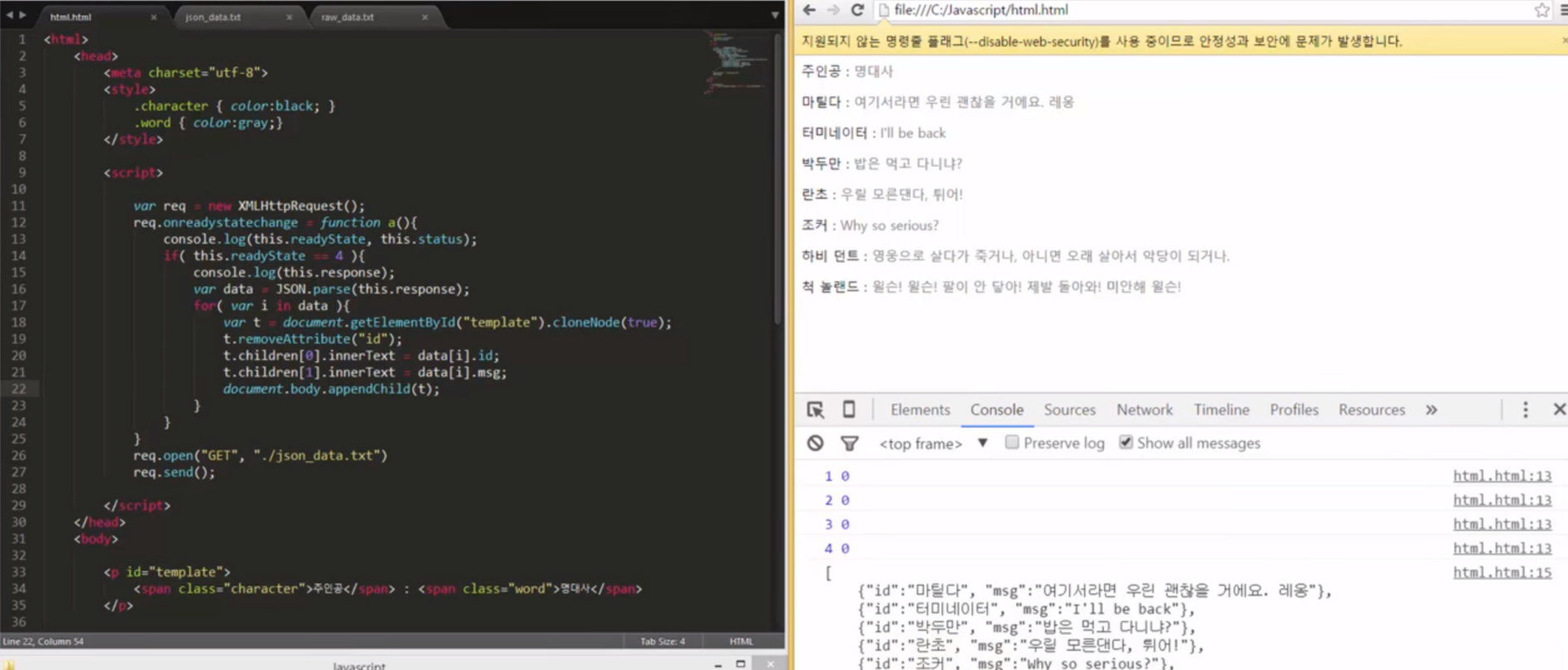Click the 터미네이터 line in the page
The width and height of the screenshot is (1568, 670).
pos(873,133)
